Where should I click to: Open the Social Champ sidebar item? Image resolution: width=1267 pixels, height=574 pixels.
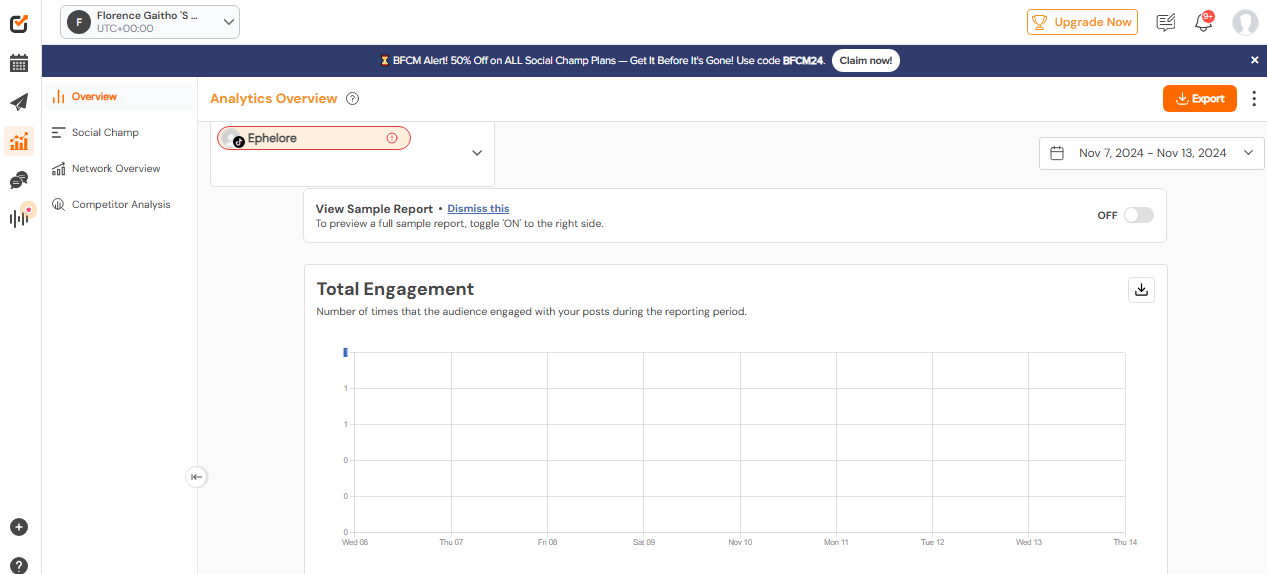[x=119, y=132]
